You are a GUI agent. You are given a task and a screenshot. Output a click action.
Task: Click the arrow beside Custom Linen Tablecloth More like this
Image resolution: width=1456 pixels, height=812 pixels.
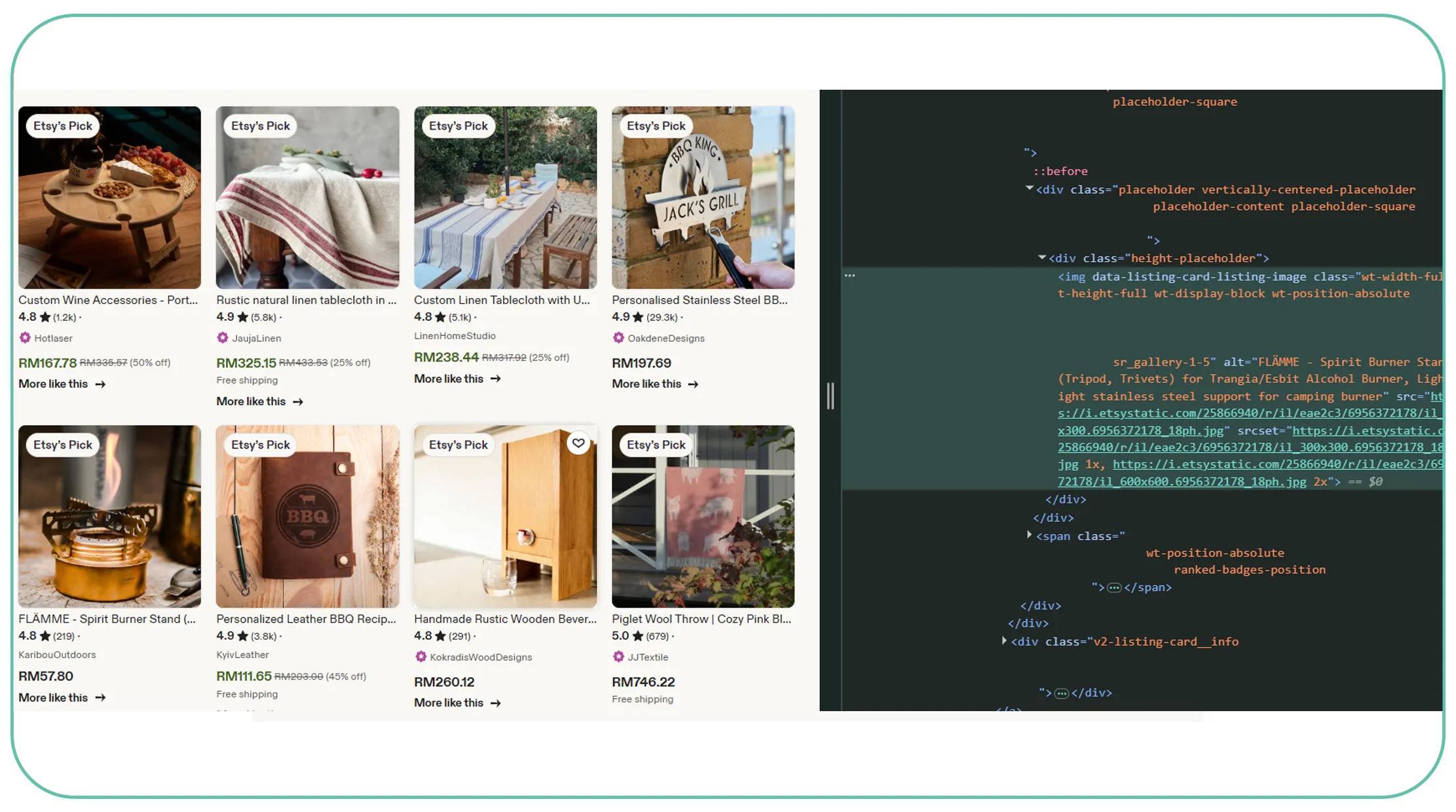(496, 379)
